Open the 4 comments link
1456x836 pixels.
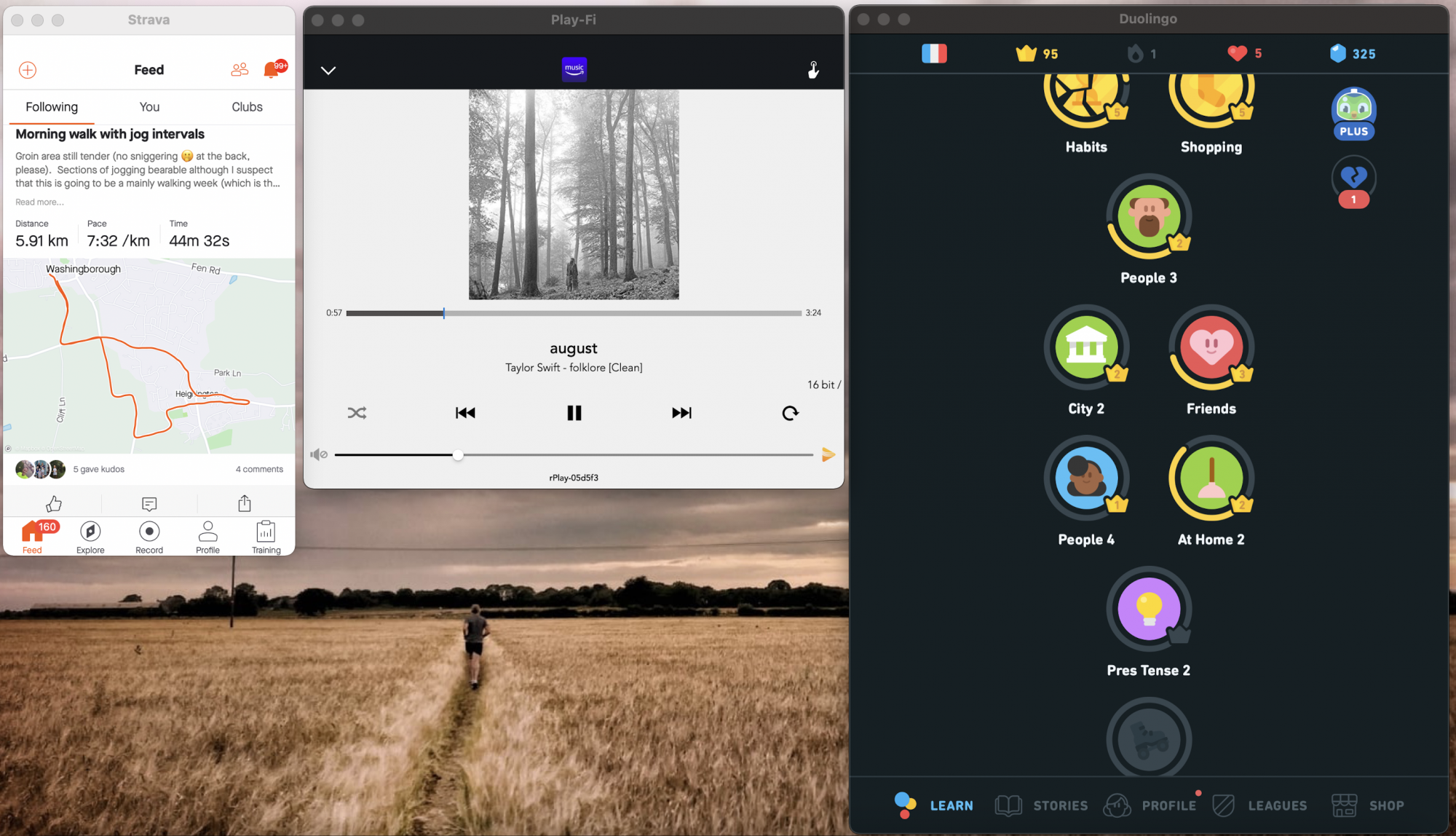(259, 469)
